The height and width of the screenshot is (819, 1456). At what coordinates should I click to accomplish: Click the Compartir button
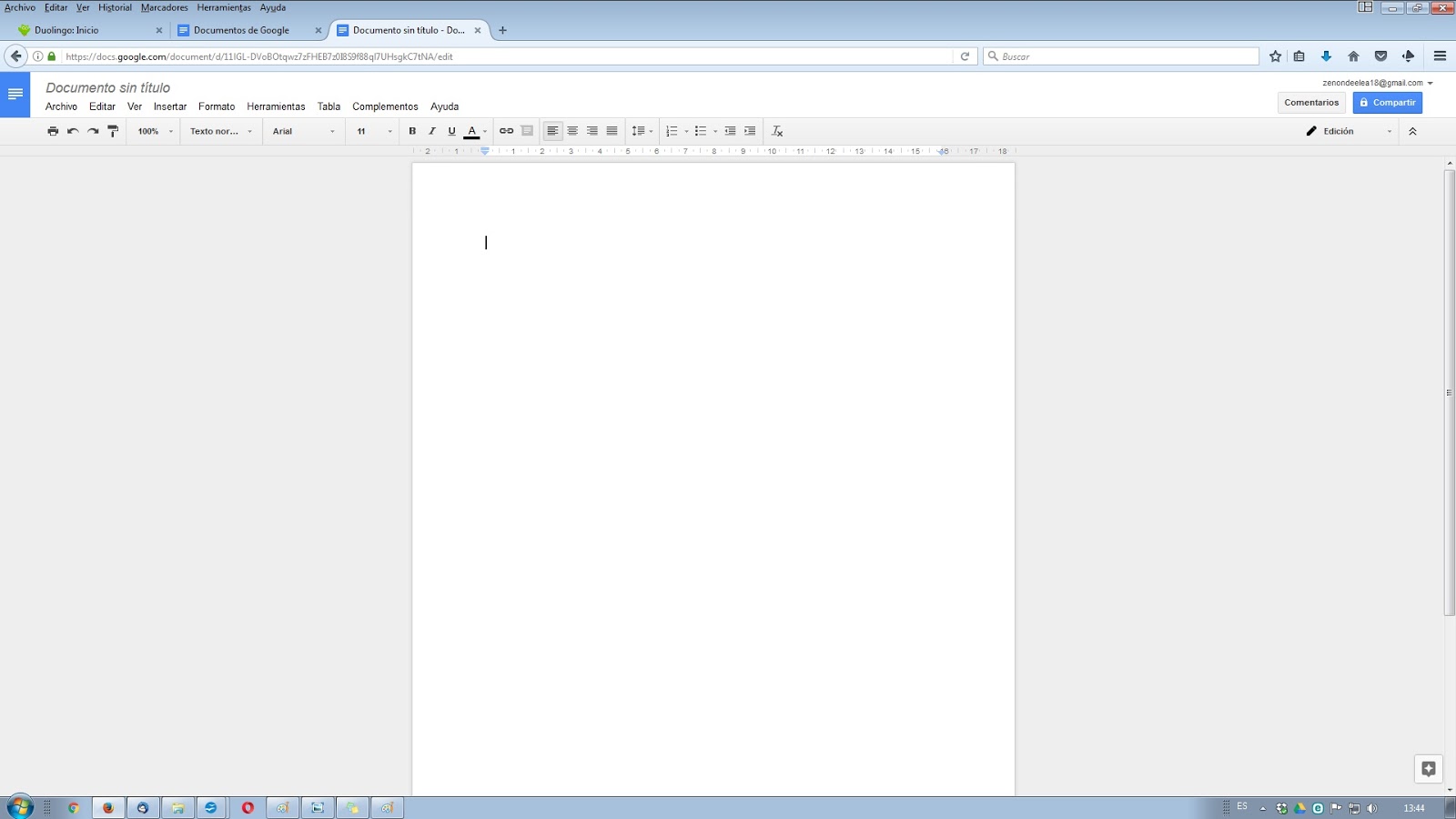coord(1387,102)
